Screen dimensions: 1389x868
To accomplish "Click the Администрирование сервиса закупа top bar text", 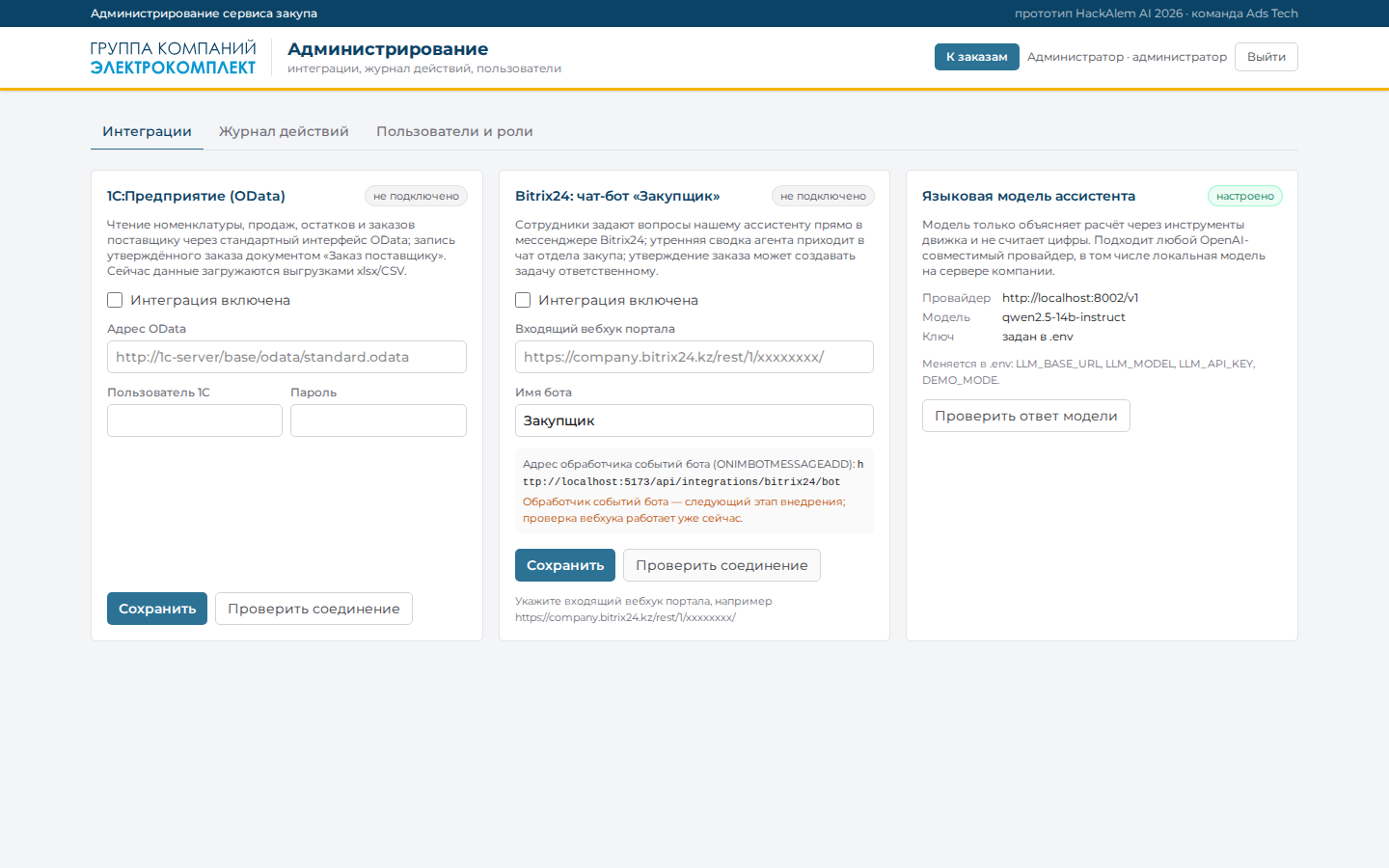I will (204, 14).
